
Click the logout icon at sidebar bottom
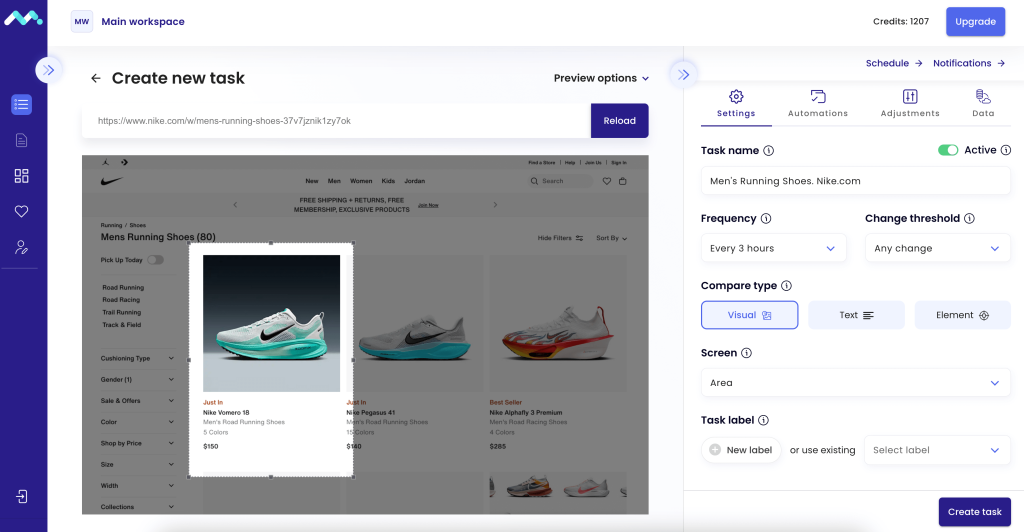(22, 497)
